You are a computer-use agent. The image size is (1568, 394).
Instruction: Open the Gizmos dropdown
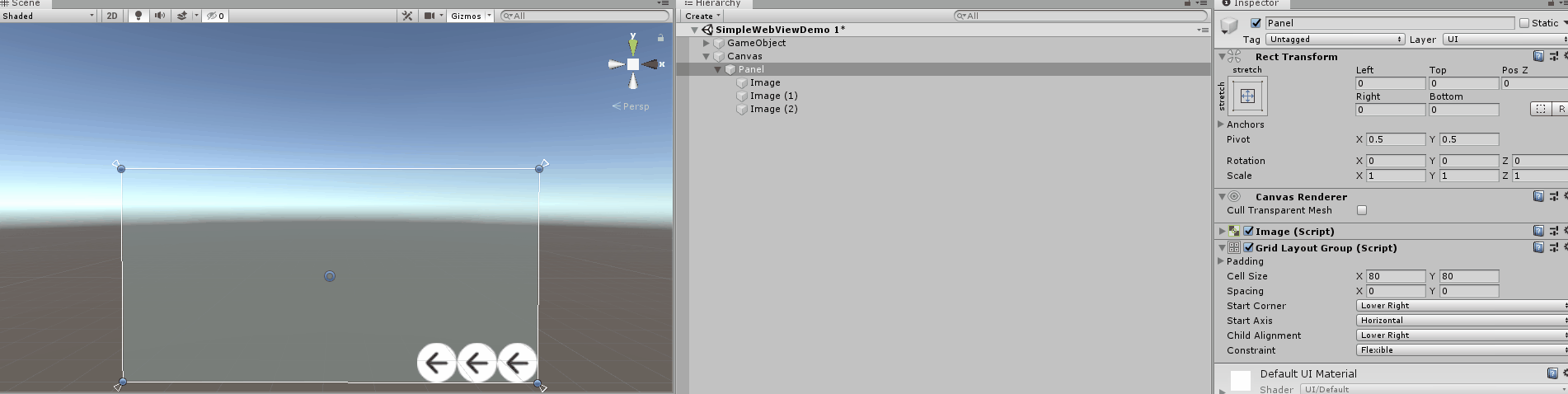pyautogui.click(x=470, y=16)
